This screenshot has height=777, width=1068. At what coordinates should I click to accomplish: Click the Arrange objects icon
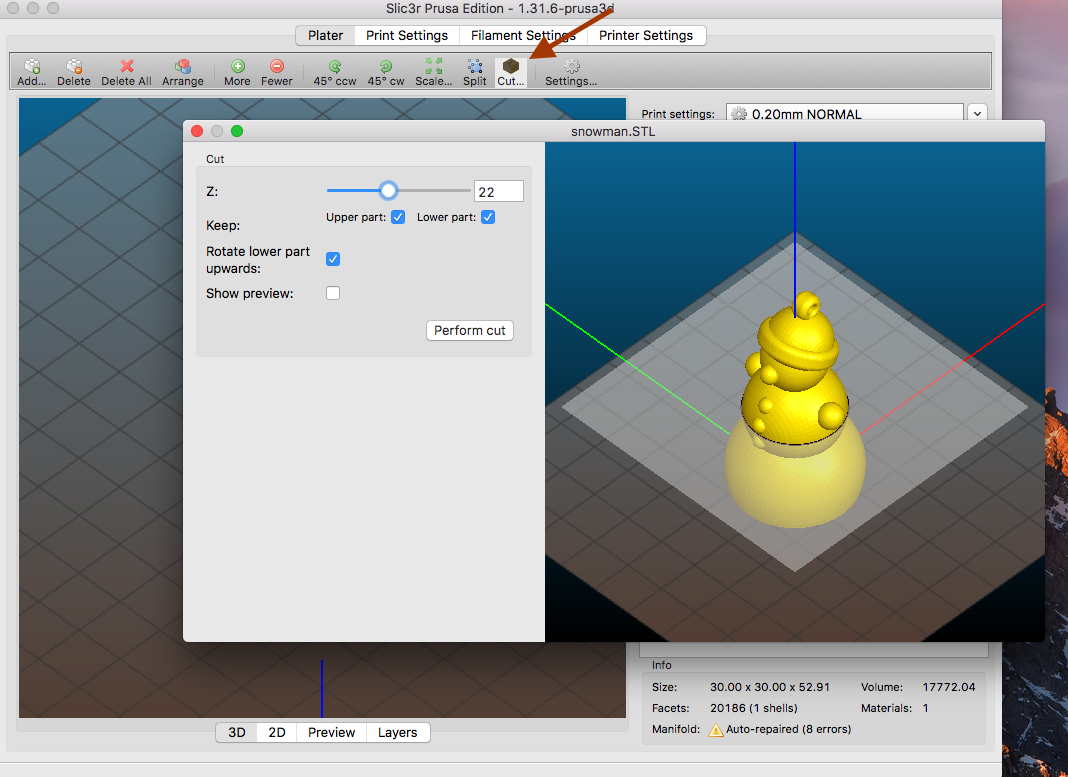(x=182, y=67)
